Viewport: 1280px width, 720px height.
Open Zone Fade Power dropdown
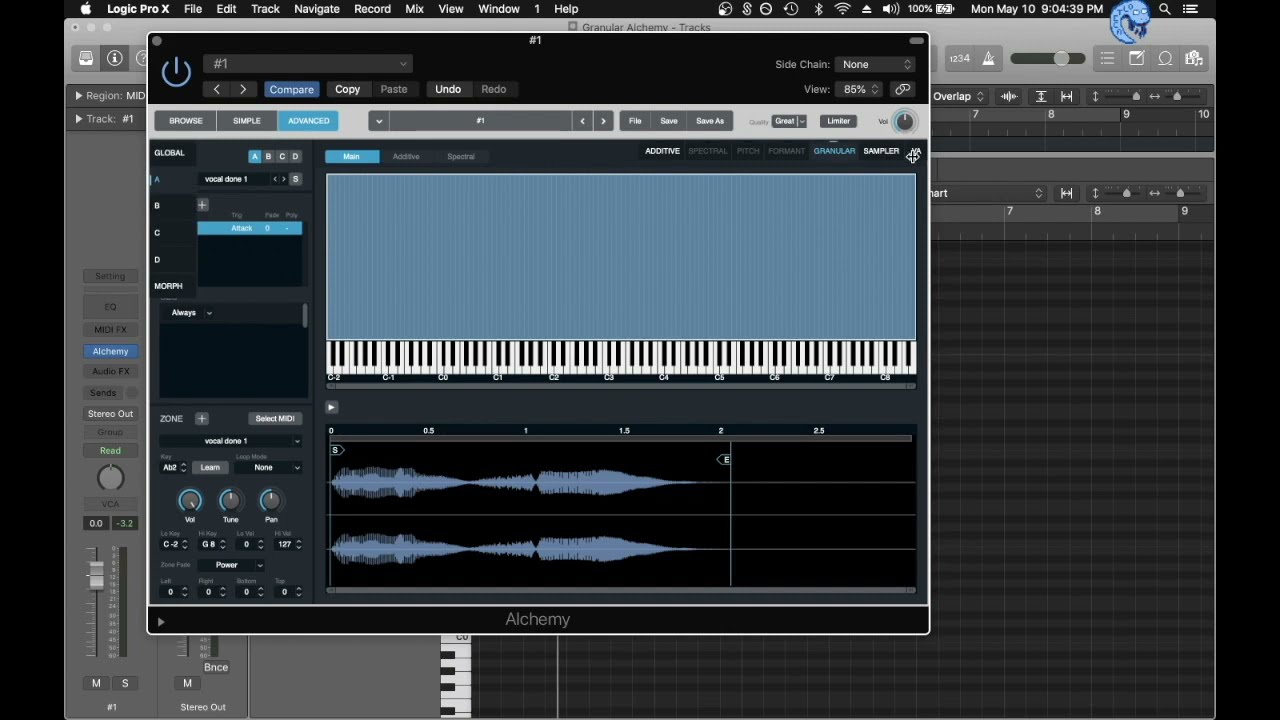(231, 565)
